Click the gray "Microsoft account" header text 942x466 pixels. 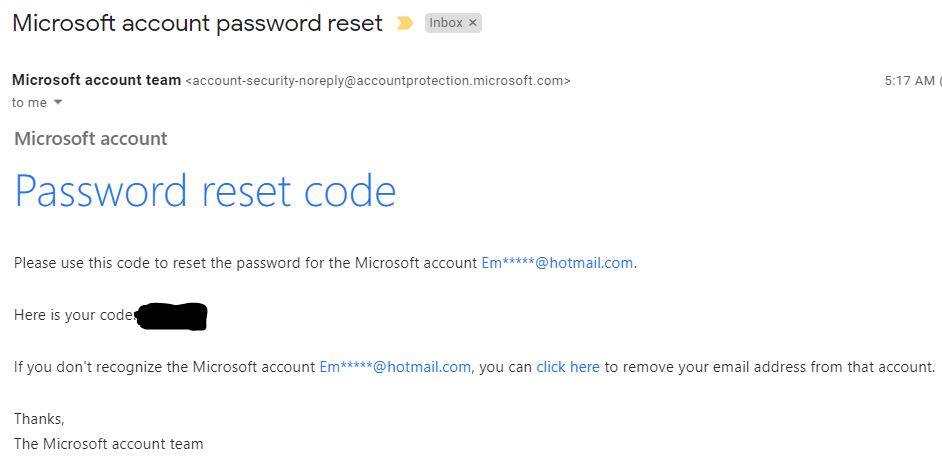click(91, 139)
